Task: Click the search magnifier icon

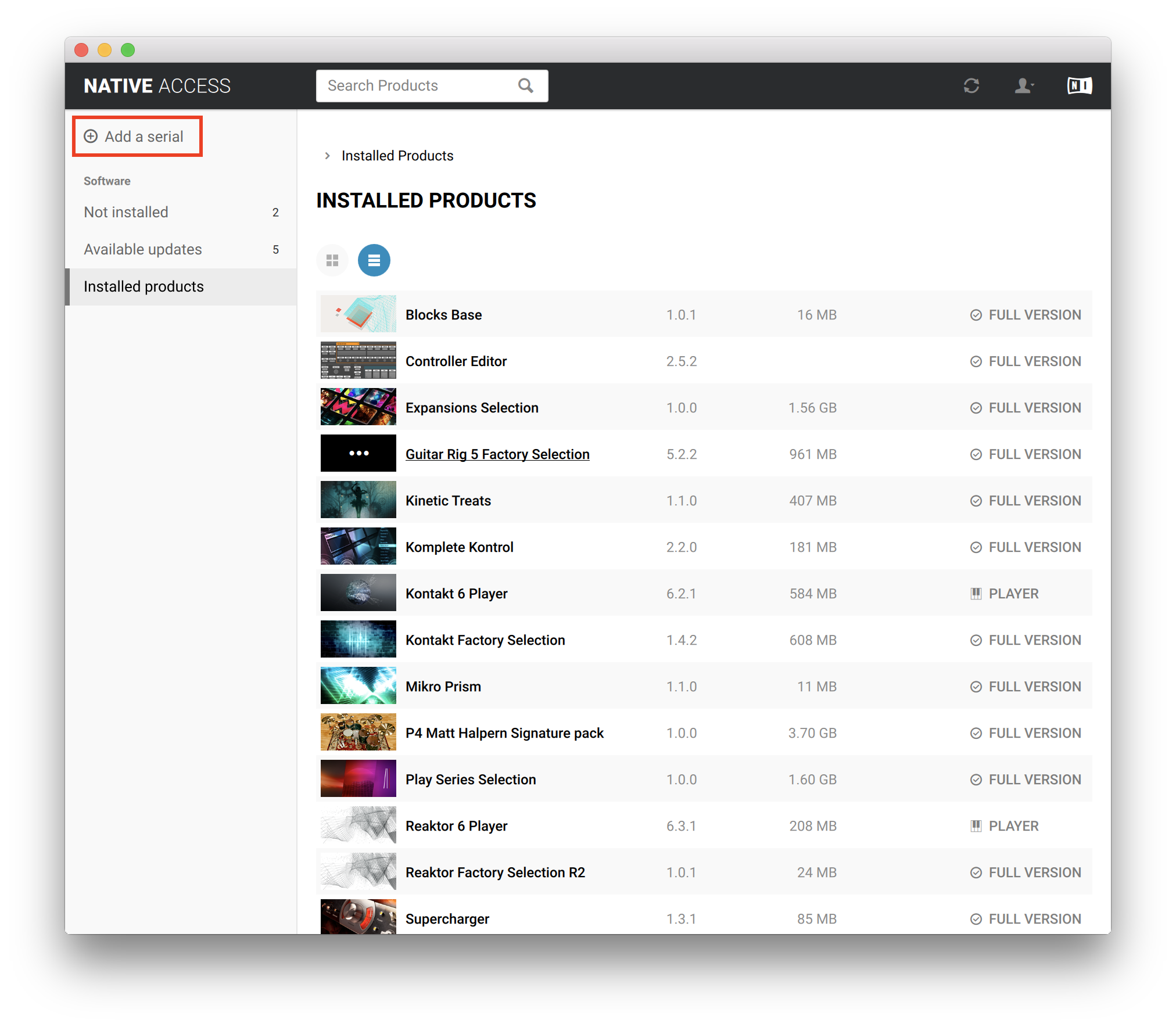Action: 525,86
